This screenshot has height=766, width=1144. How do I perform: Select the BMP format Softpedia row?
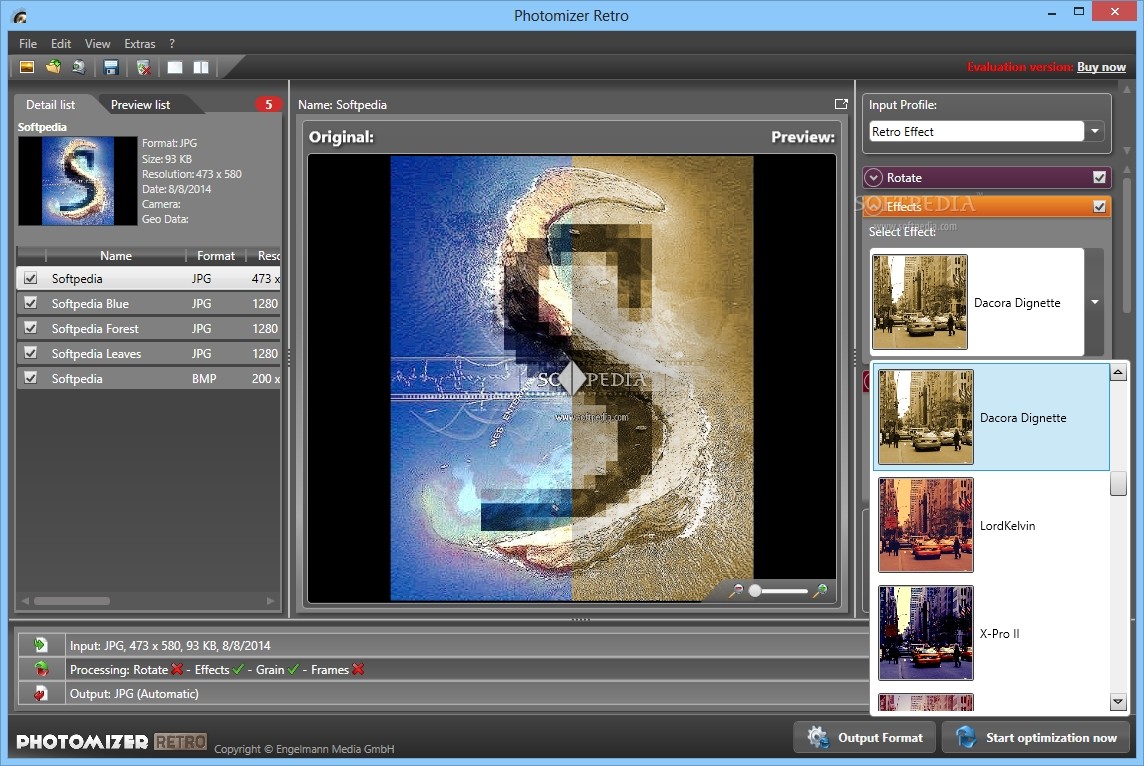148,378
